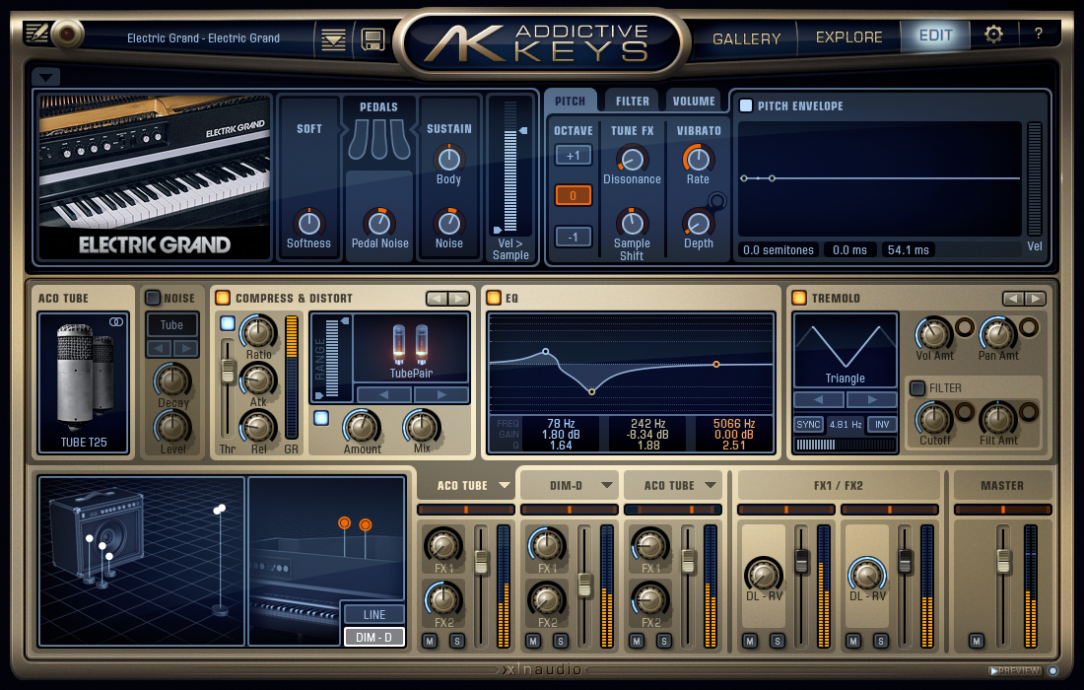Open the Gallery view
1084x690 pixels.
tap(745, 38)
